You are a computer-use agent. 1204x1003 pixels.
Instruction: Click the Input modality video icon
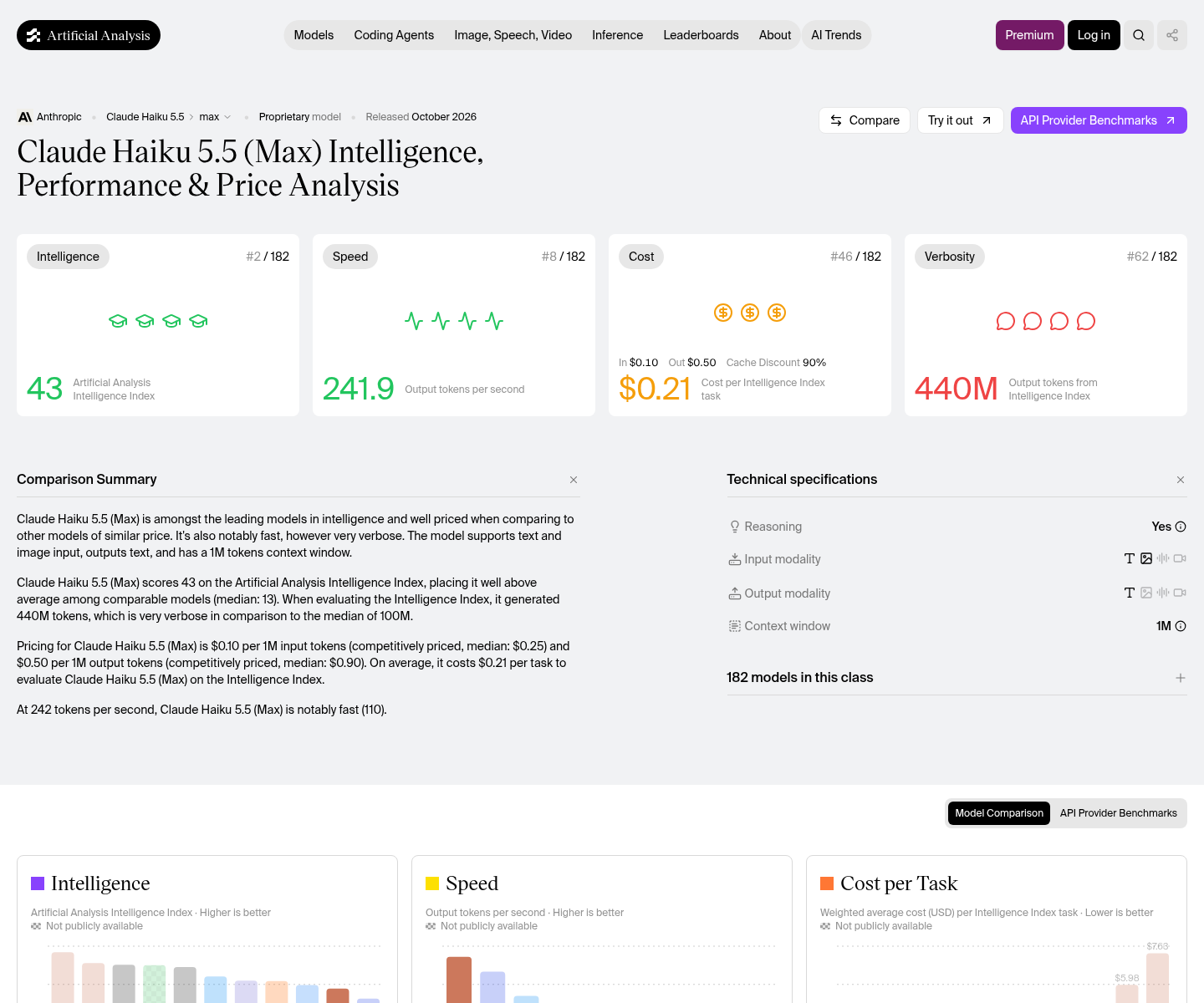coord(1180,558)
